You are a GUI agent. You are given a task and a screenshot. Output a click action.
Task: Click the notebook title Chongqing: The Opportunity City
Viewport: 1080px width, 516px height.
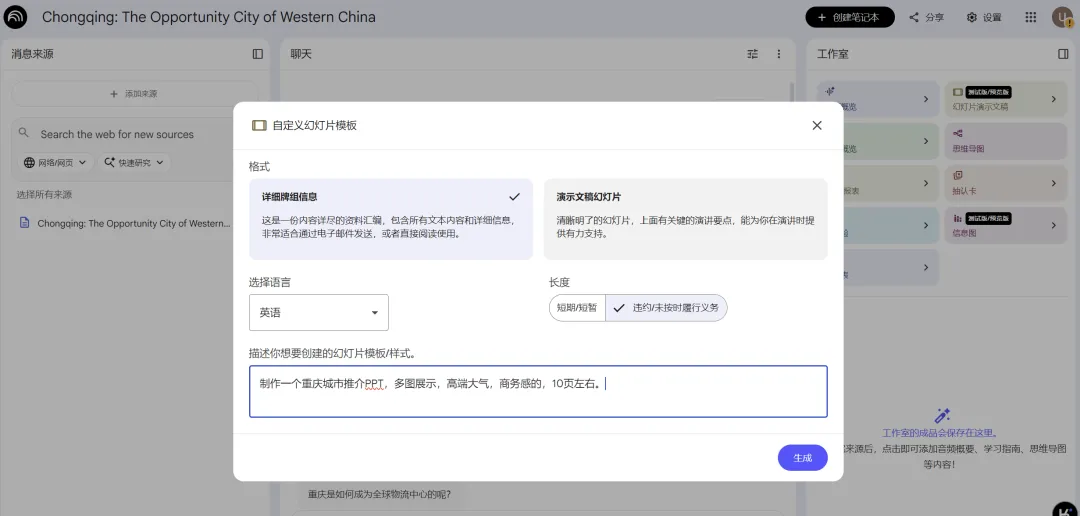(209, 17)
